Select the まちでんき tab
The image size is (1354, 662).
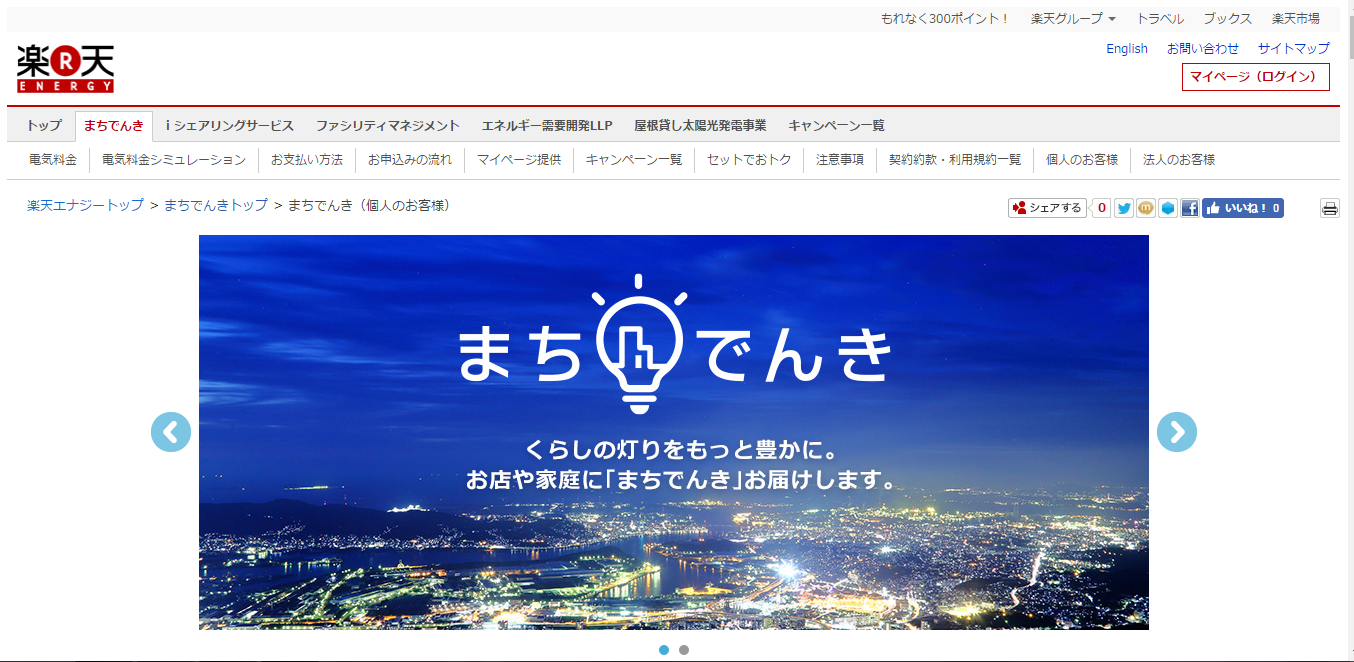click(114, 126)
